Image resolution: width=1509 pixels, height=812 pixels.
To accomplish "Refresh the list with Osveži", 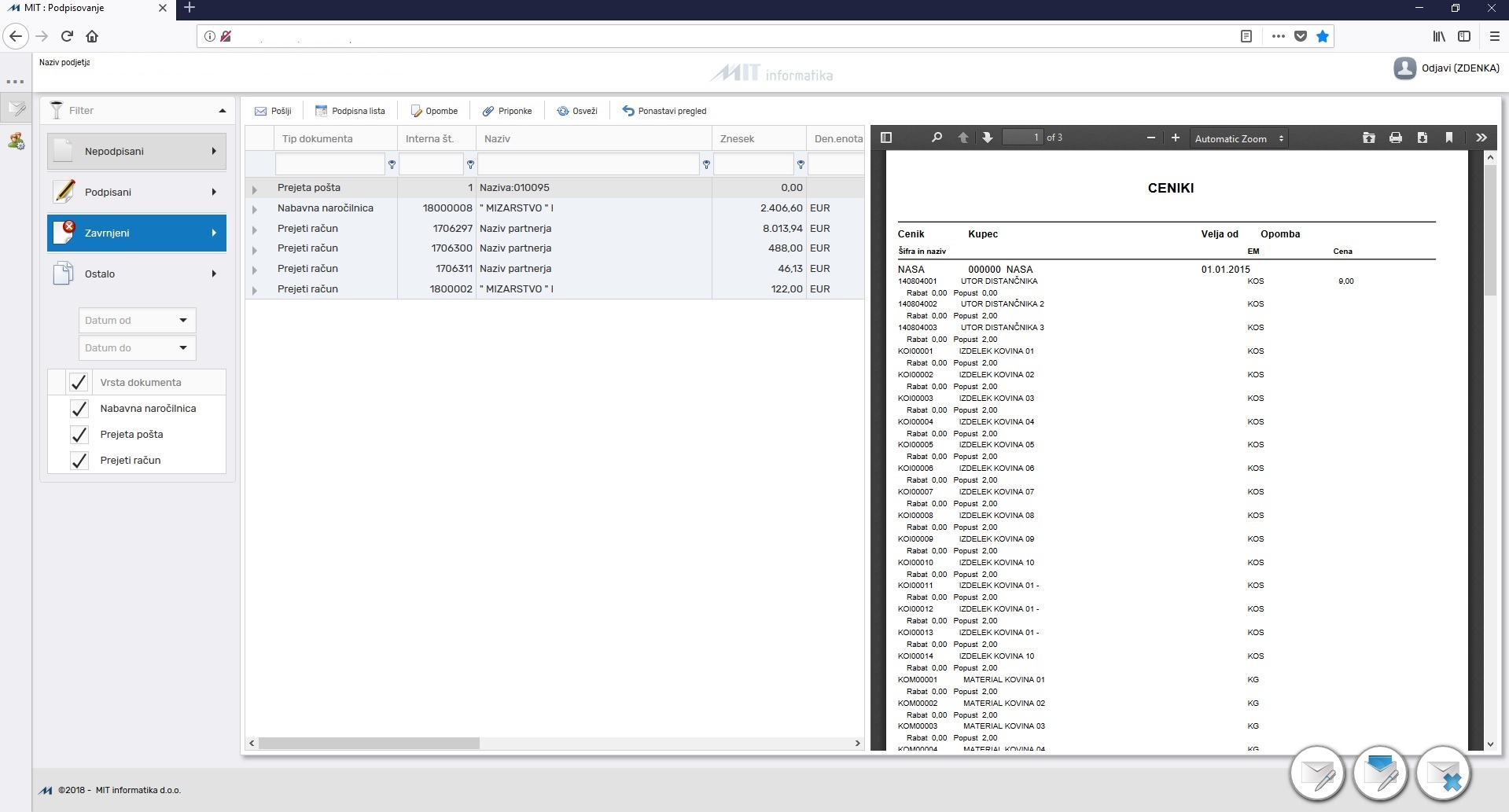I will click(x=577, y=111).
